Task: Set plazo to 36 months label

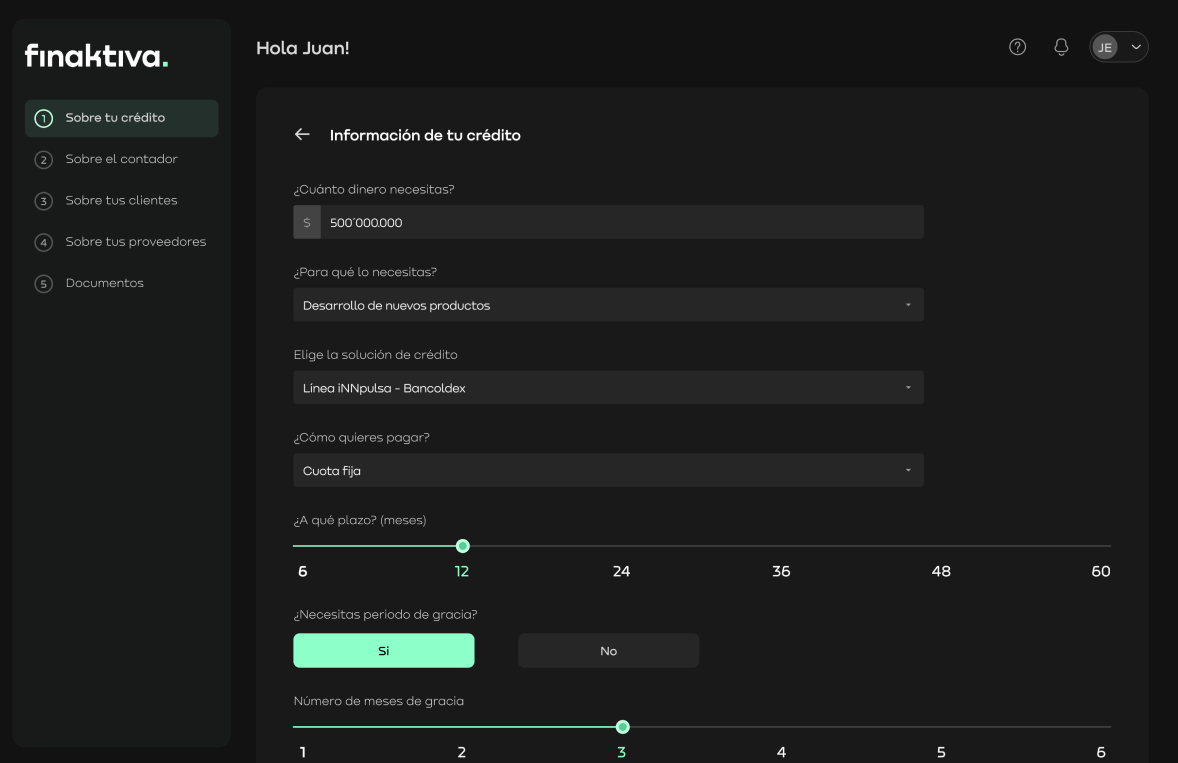Action: coord(781,571)
